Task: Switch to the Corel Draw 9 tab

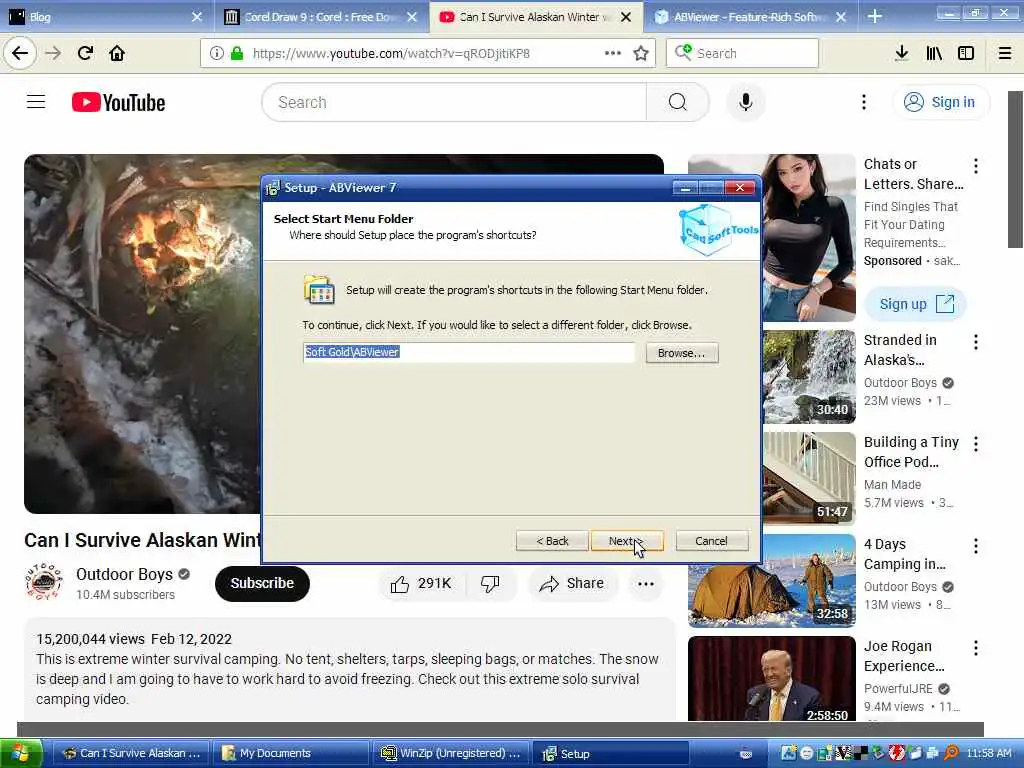Action: pyautogui.click(x=320, y=17)
